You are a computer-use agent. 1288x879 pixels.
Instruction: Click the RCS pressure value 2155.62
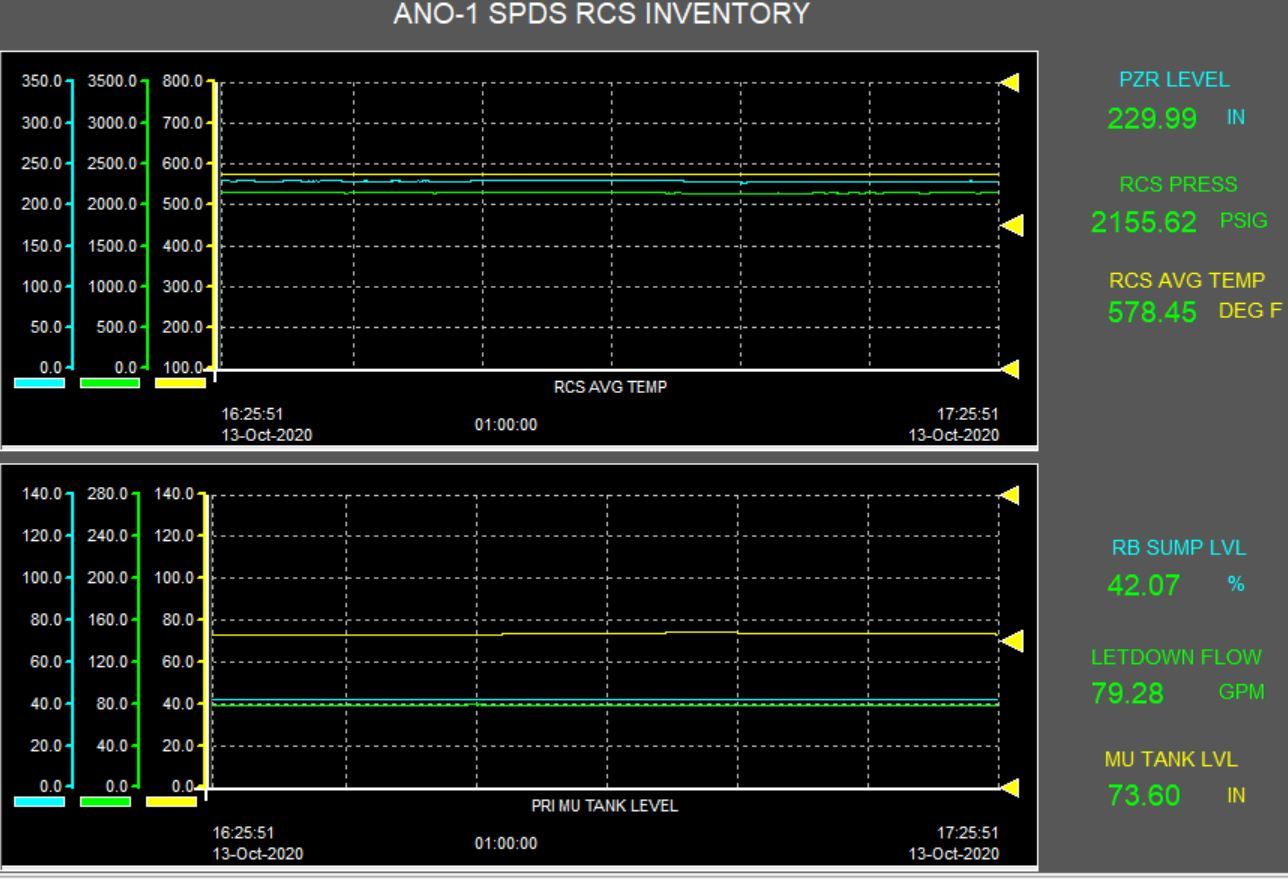click(x=1143, y=223)
